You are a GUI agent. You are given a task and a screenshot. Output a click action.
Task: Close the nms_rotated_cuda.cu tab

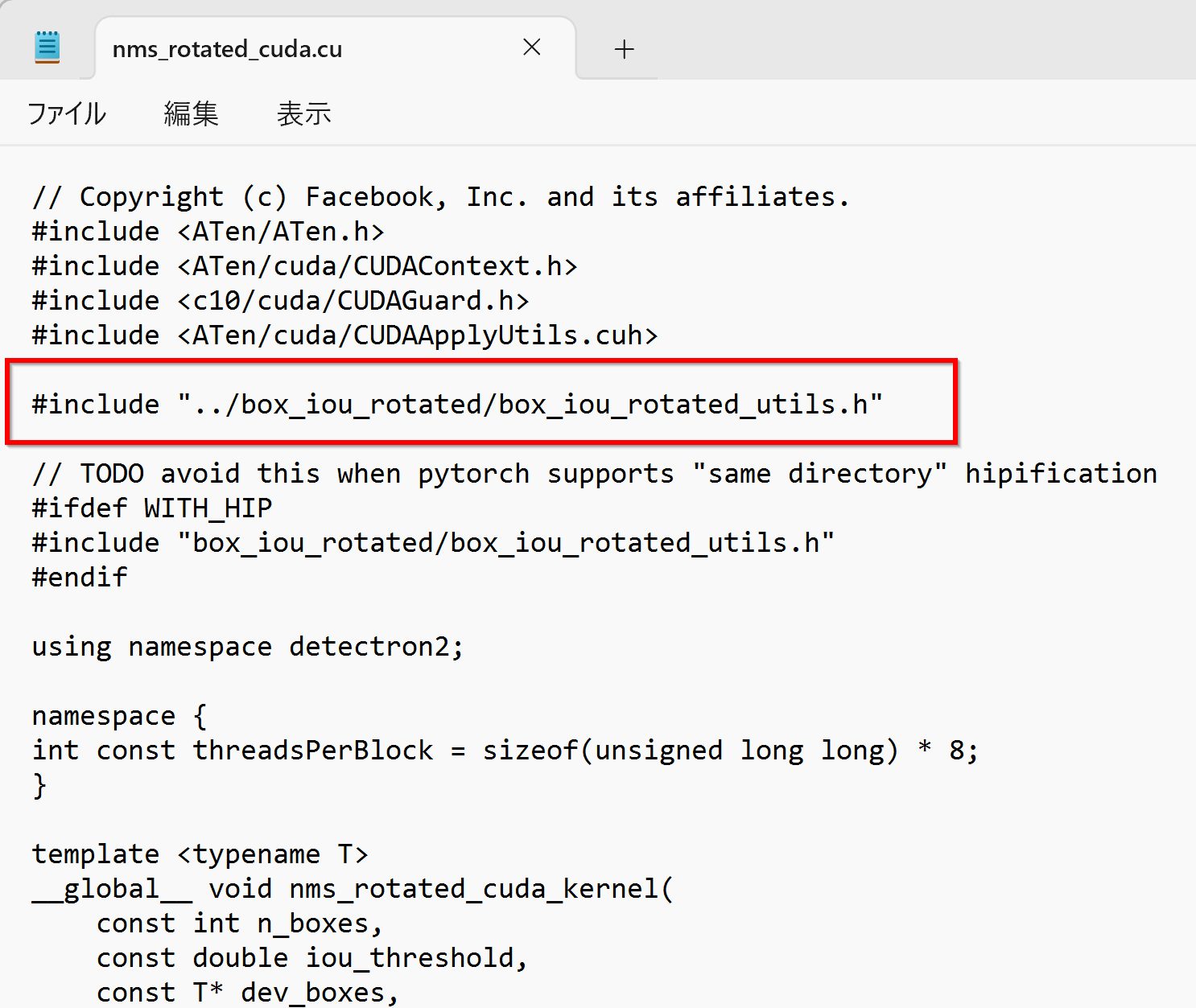click(531, 47)
